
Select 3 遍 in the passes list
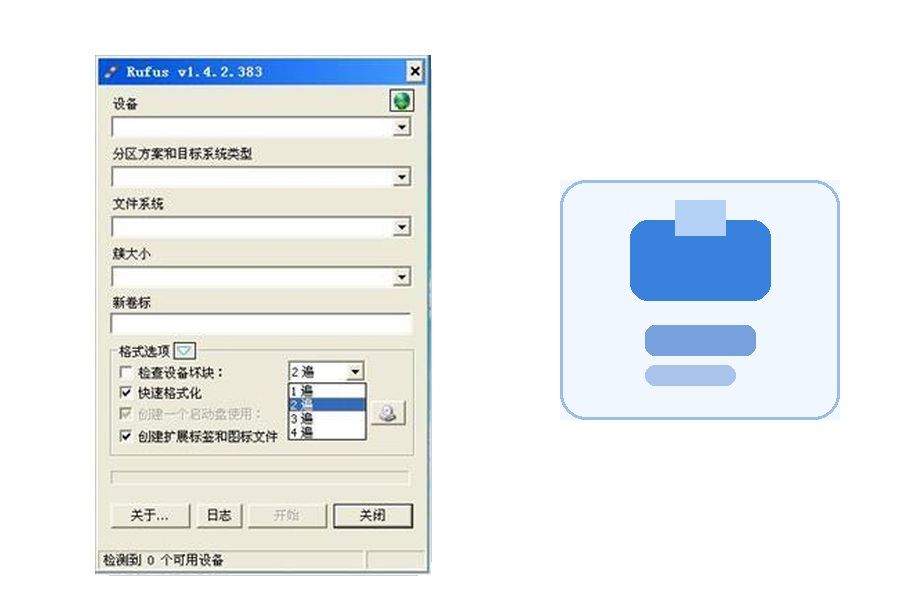(327, 419)
